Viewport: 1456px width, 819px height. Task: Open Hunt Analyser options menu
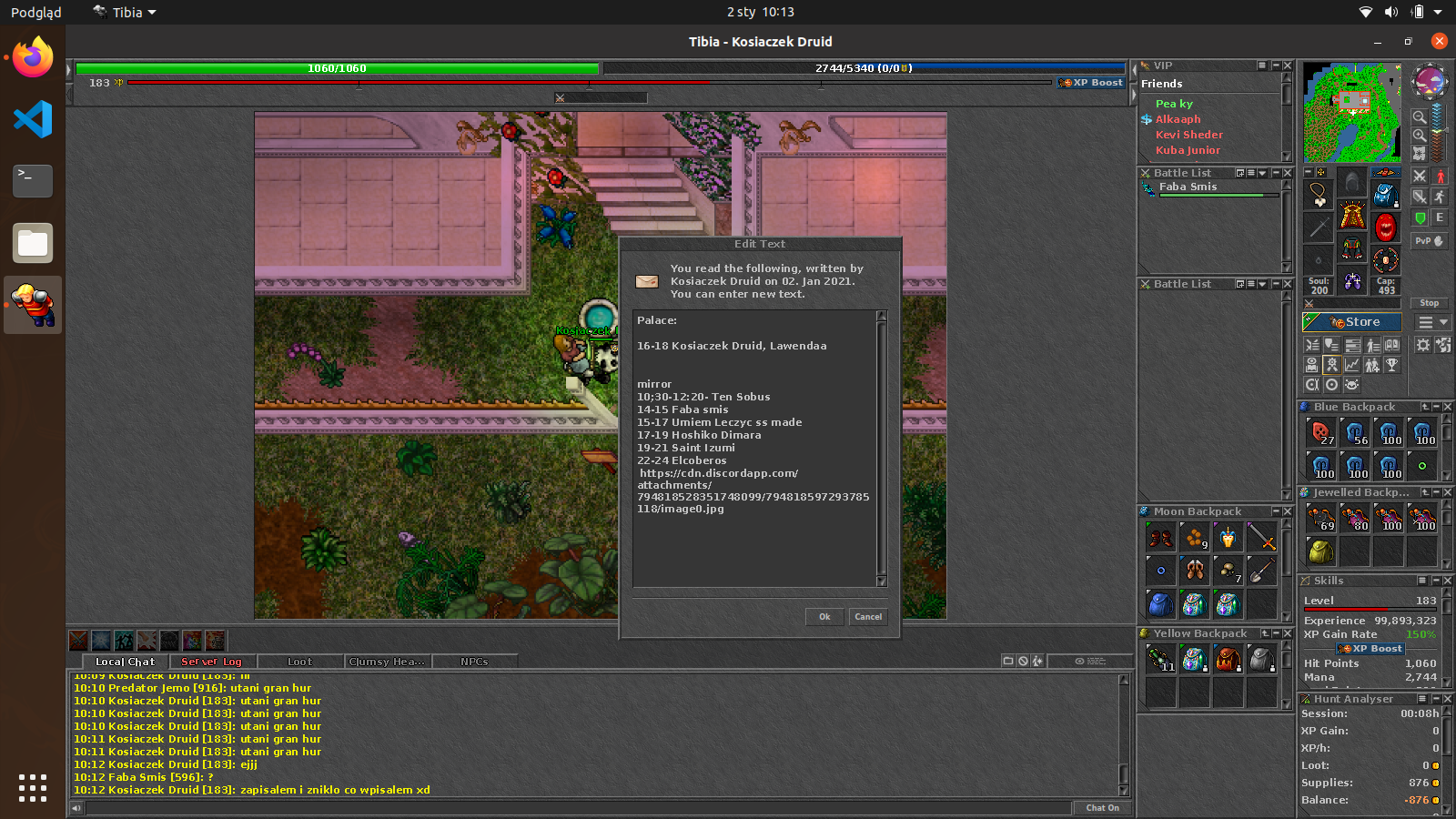(1422, 699)
